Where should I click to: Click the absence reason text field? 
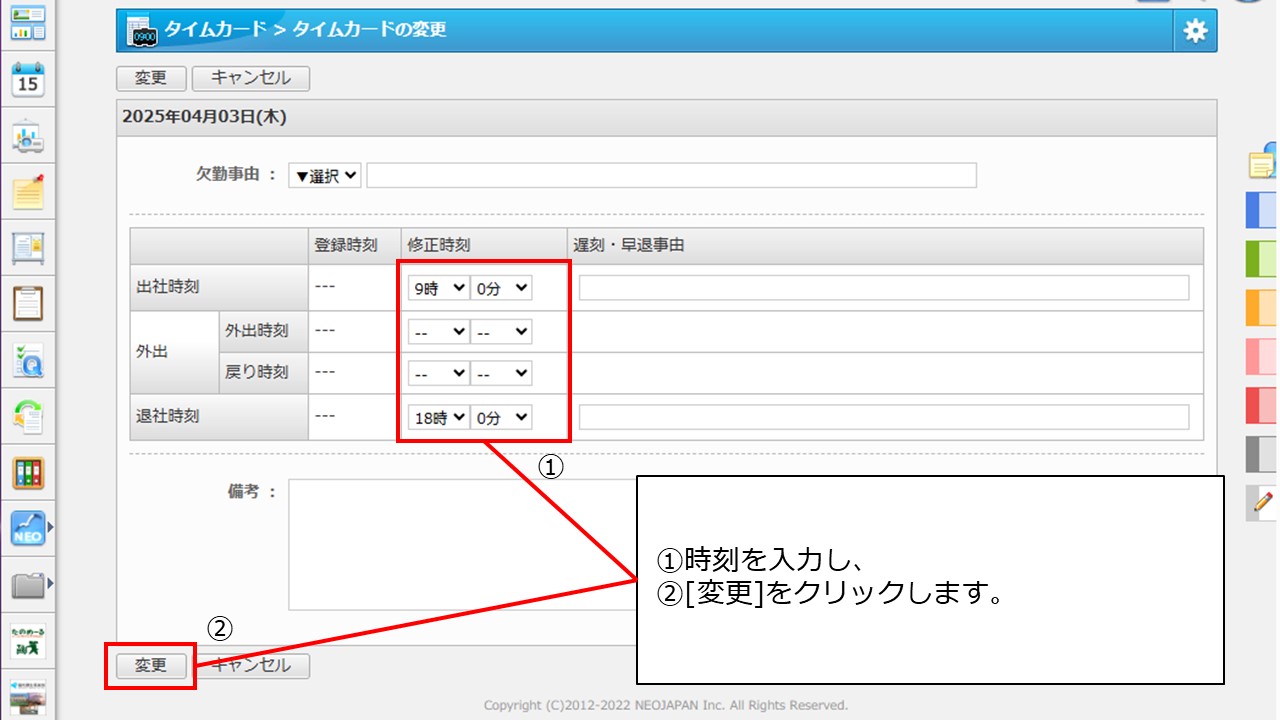[x=671, y=175]
